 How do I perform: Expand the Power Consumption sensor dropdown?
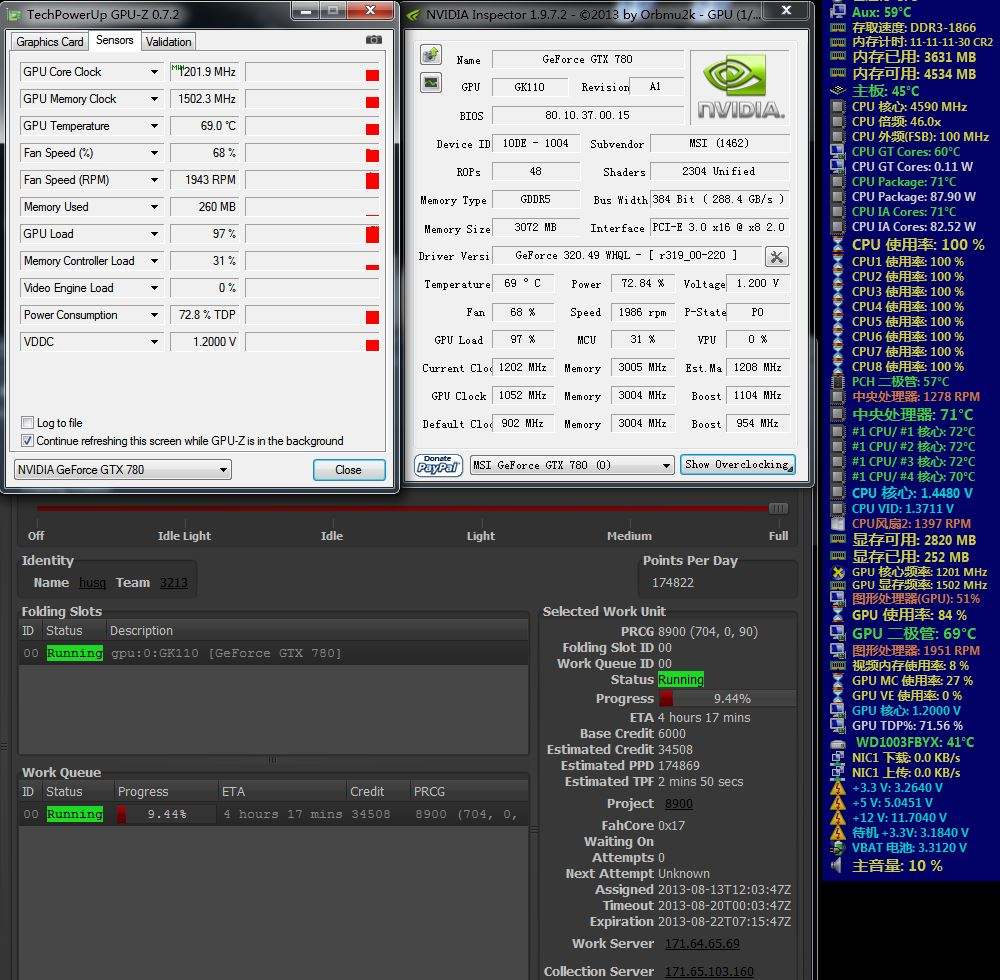(154, 315)
